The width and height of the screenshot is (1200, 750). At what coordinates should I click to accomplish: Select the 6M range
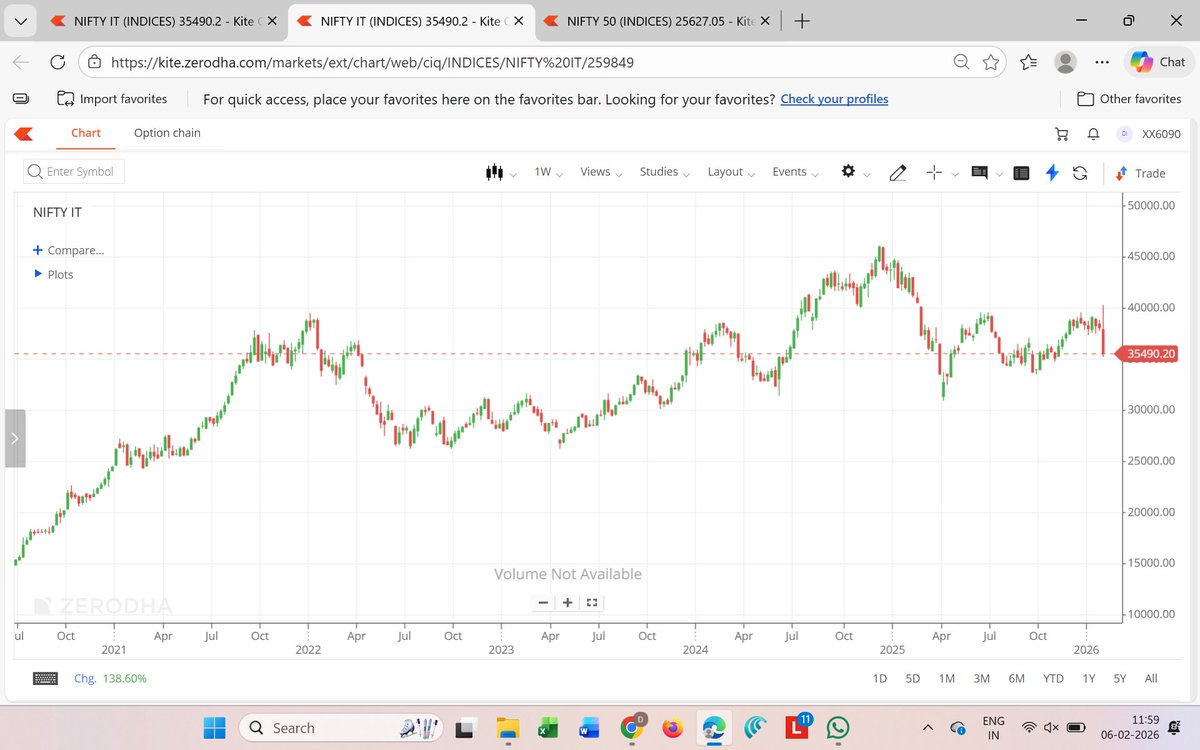pyautogui.click(x=1017, y=678)
